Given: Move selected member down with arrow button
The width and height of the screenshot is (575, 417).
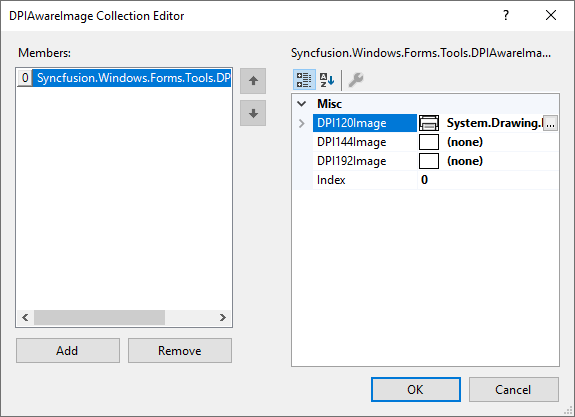Looking at the screenshot, I should (x=253, y=113).
